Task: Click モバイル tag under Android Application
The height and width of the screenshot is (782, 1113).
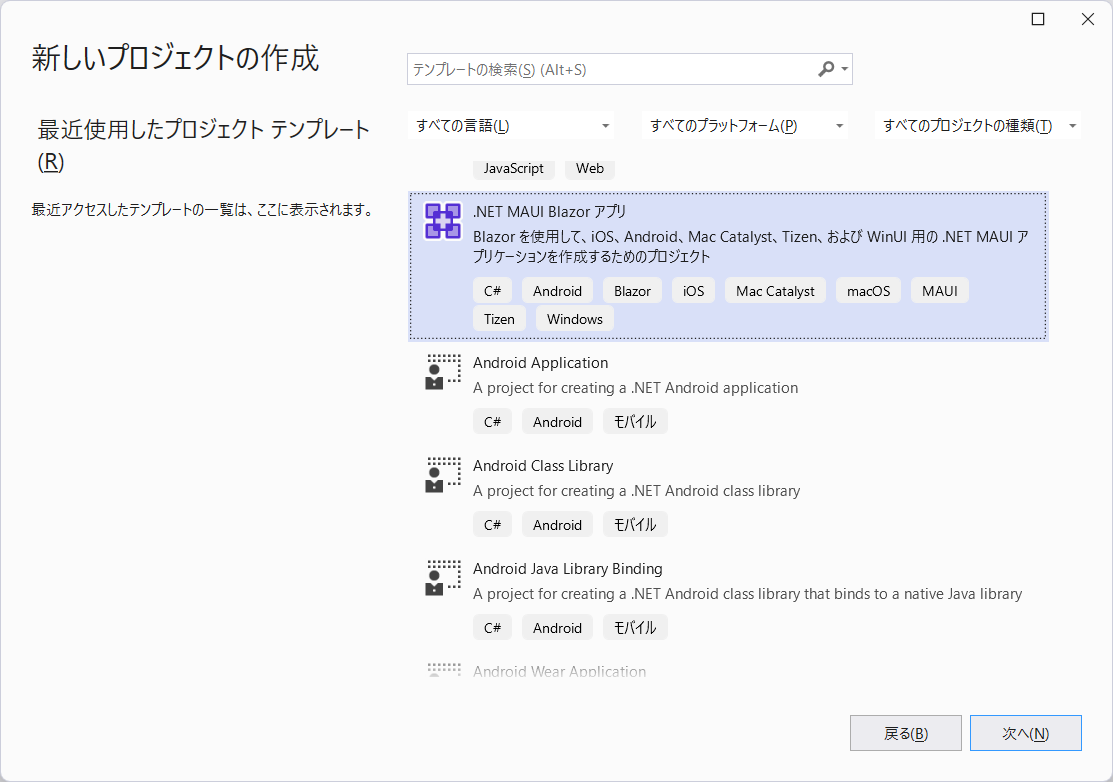Action: 635,422
